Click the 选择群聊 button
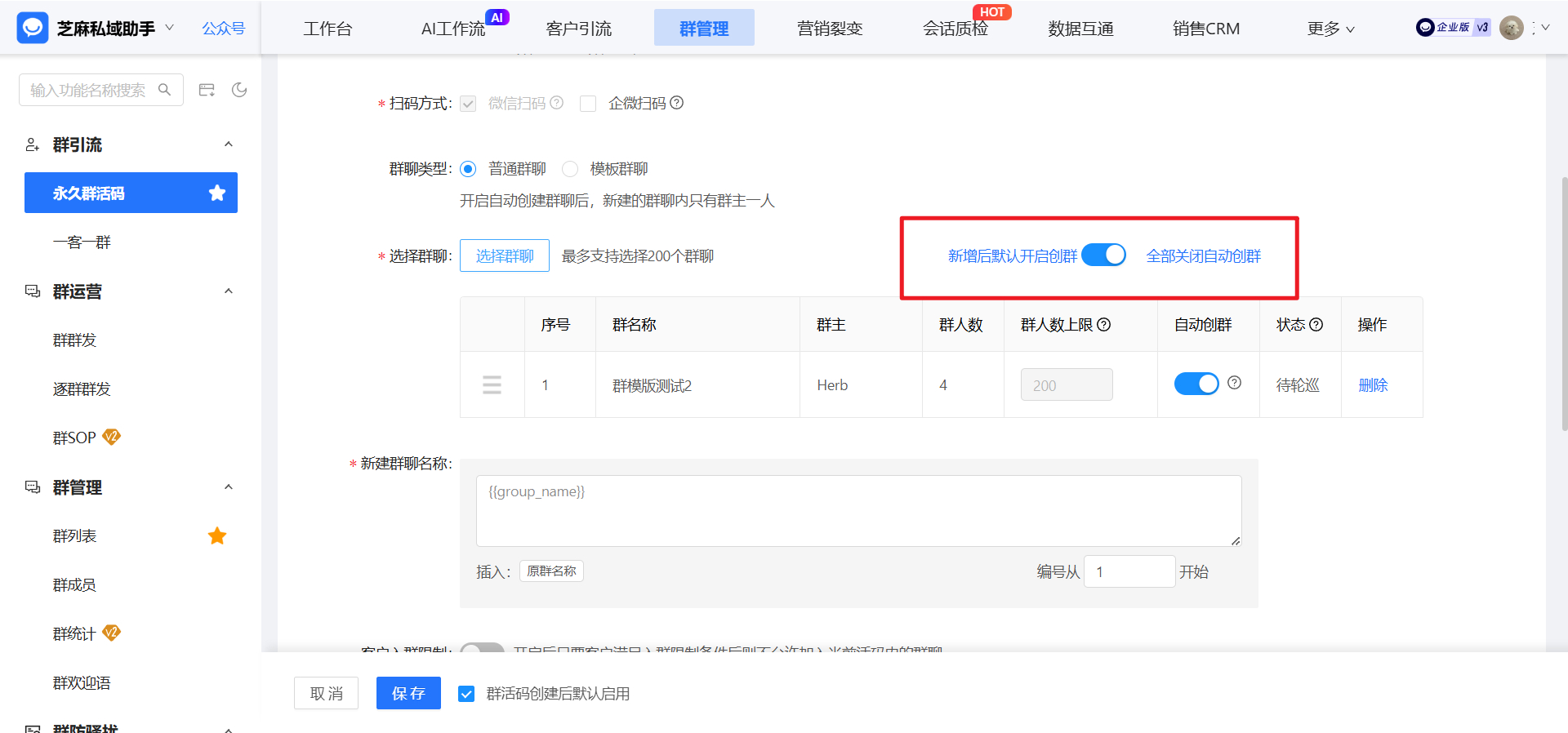Screen dimensions: 1568x733 point(505,255)
